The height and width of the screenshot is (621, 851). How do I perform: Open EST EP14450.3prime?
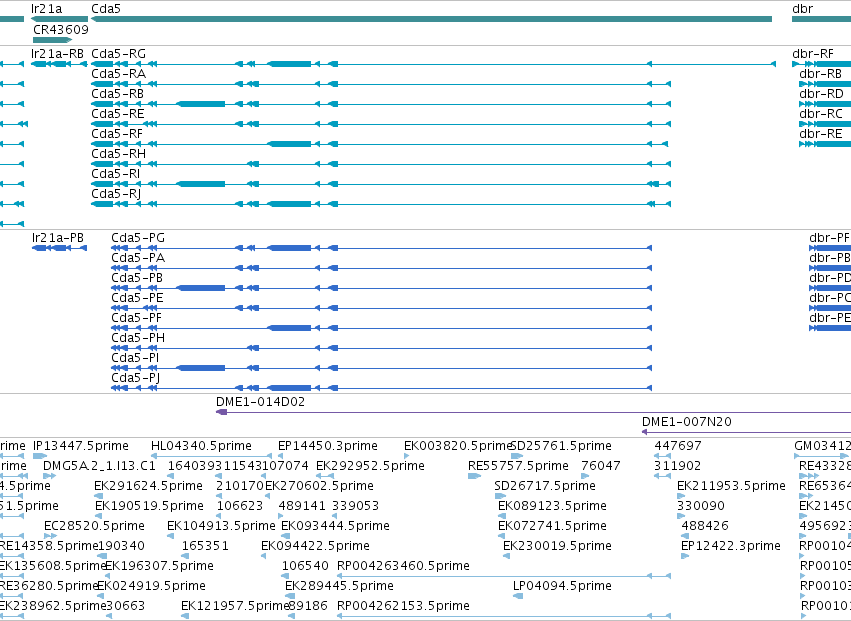(328, 446)
